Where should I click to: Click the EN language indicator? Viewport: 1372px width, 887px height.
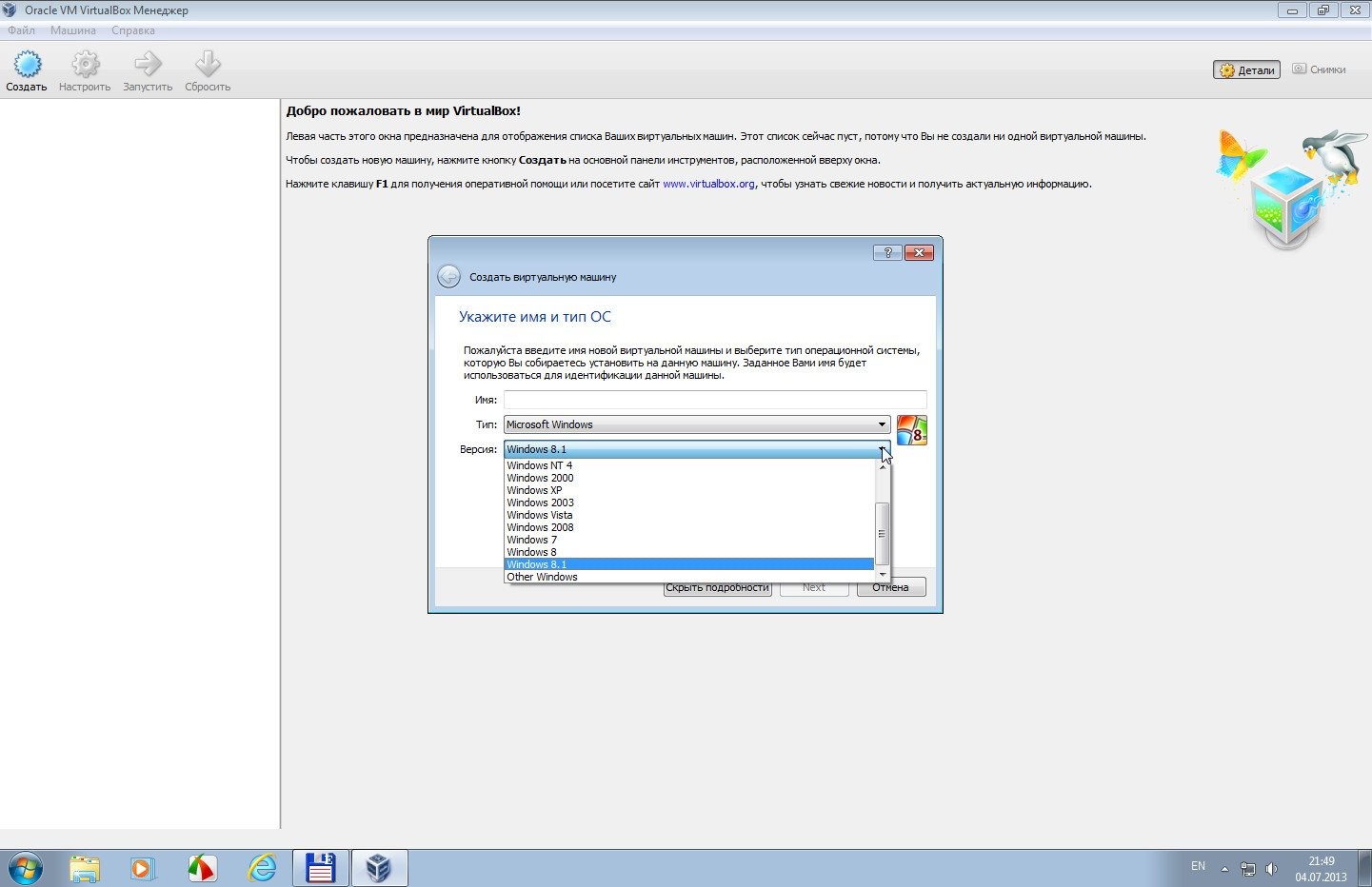(x=1198, y=866)
